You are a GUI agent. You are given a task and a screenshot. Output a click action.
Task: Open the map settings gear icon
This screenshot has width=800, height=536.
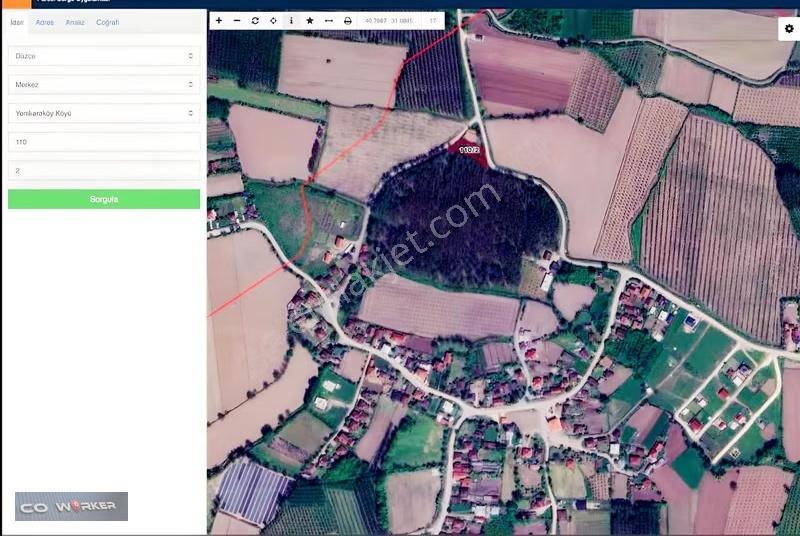tap(789, 29)
